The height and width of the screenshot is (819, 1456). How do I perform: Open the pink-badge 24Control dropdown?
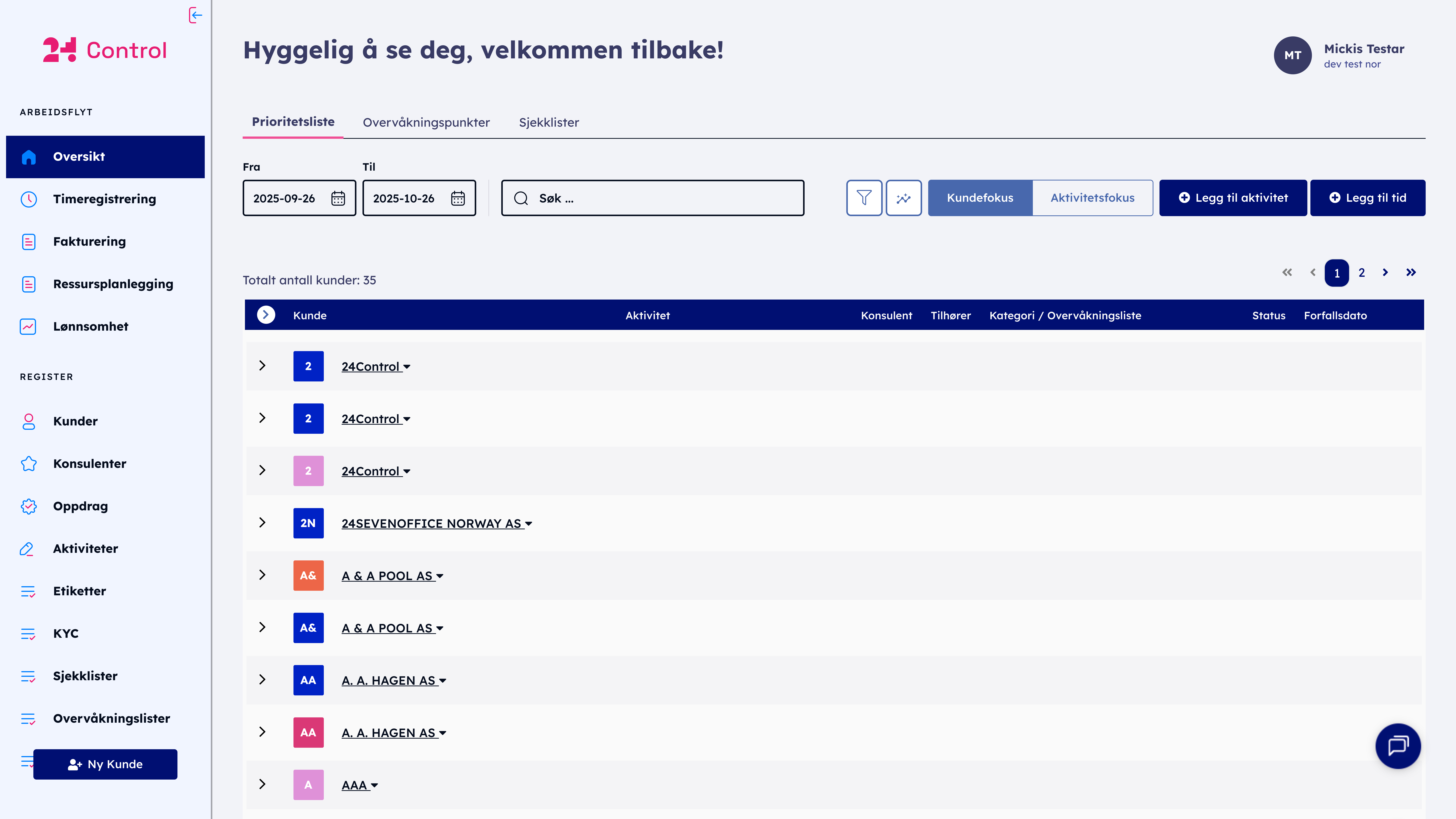pos(407,471)
